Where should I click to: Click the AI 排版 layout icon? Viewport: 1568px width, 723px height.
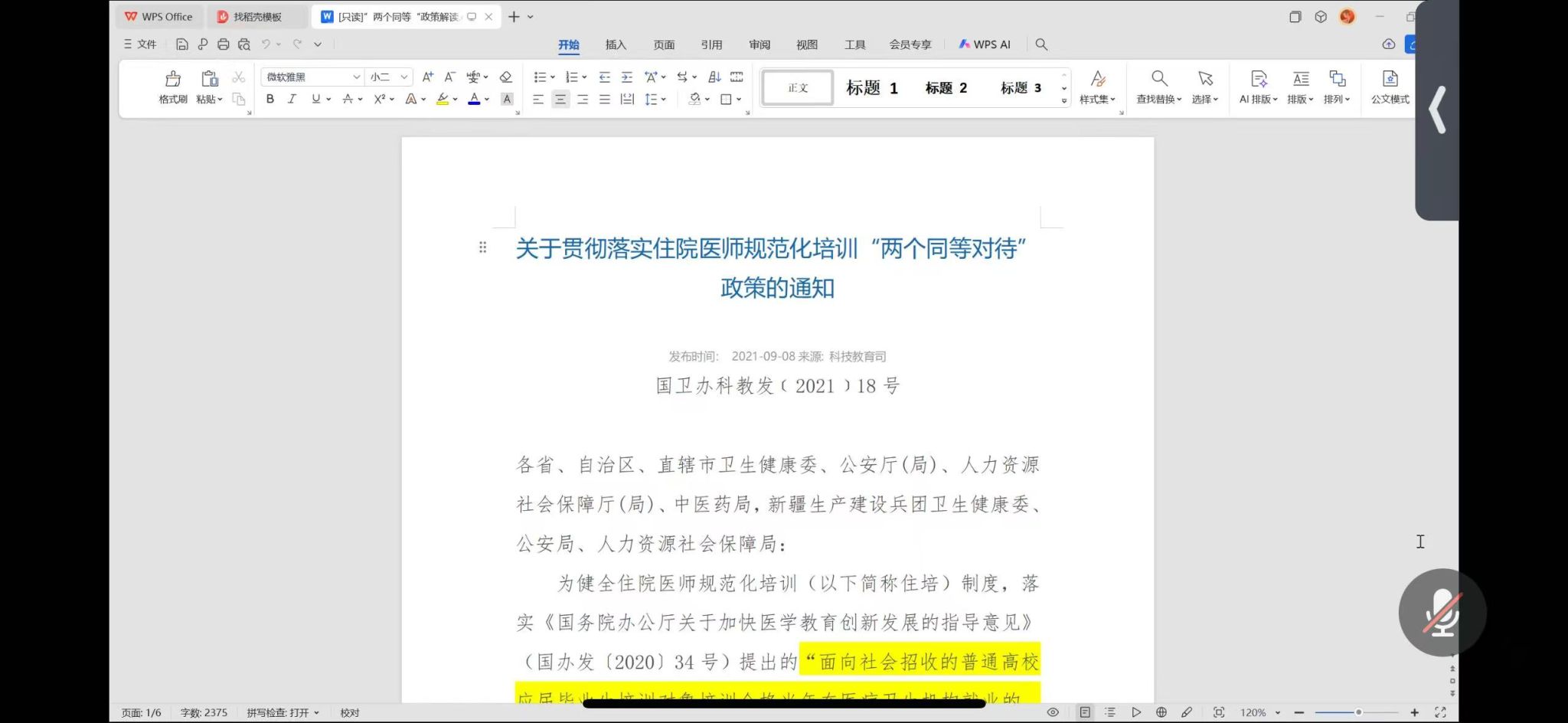(1258, 79)
